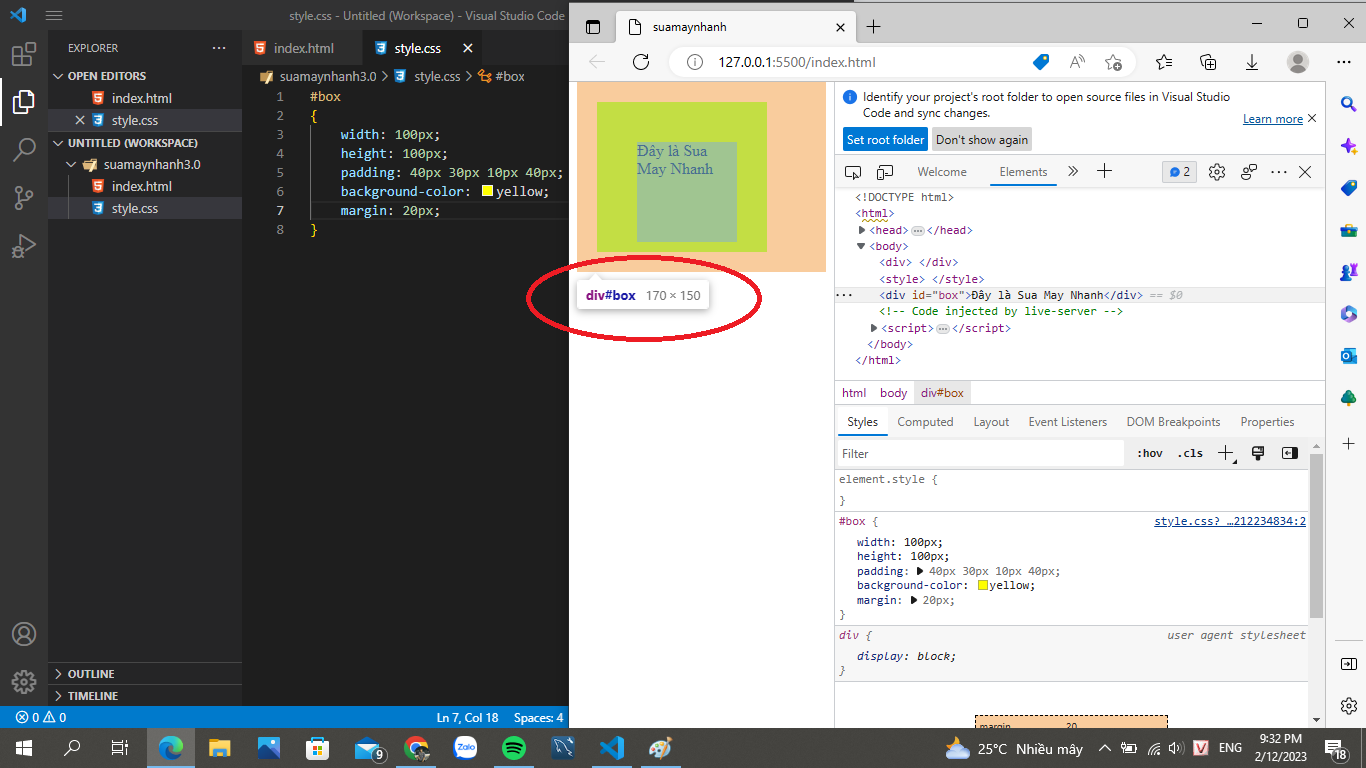Open DevTools Welcome tab
The width and height of the screenshot is (1366, 768).
[942, 172]
